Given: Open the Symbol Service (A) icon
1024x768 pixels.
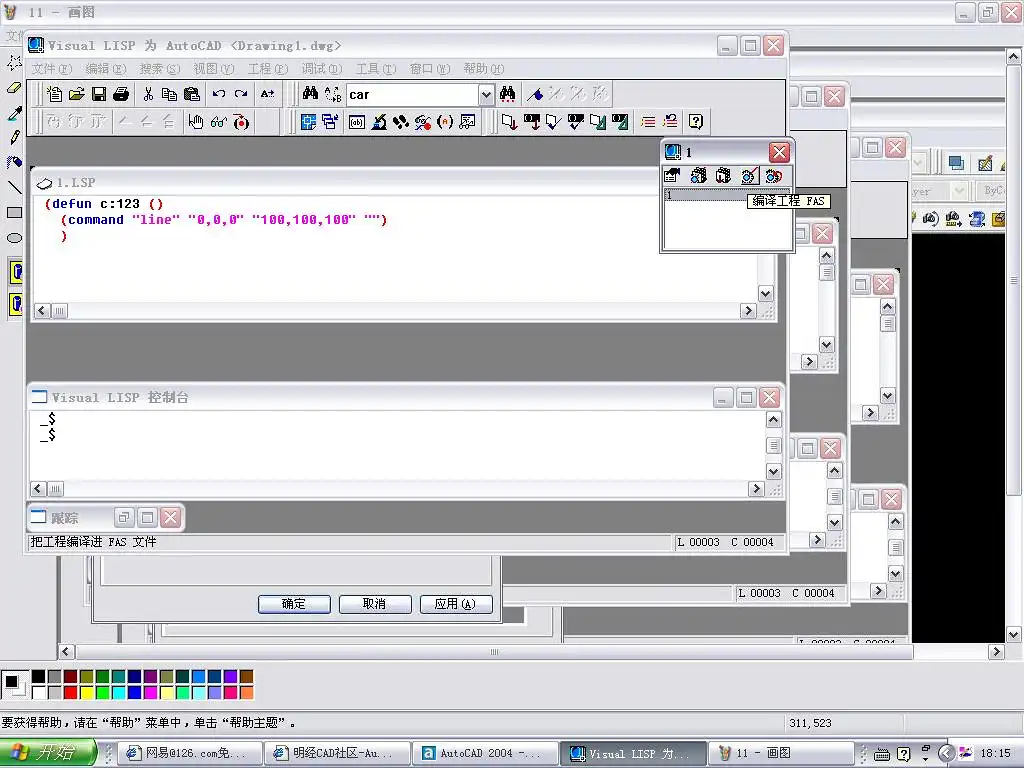Looking at the screenshot, I should 445,121.
